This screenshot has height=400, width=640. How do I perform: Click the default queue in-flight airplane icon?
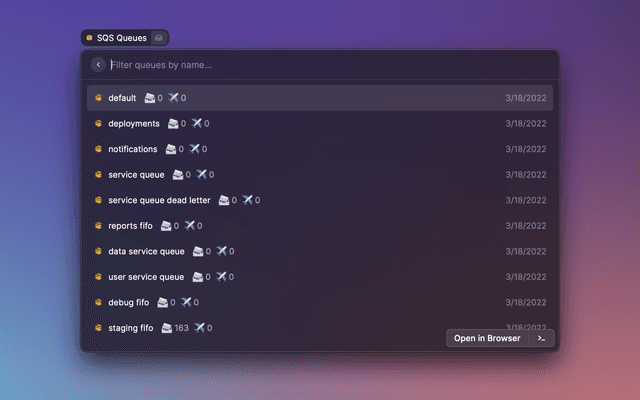(x=173, y=98)
